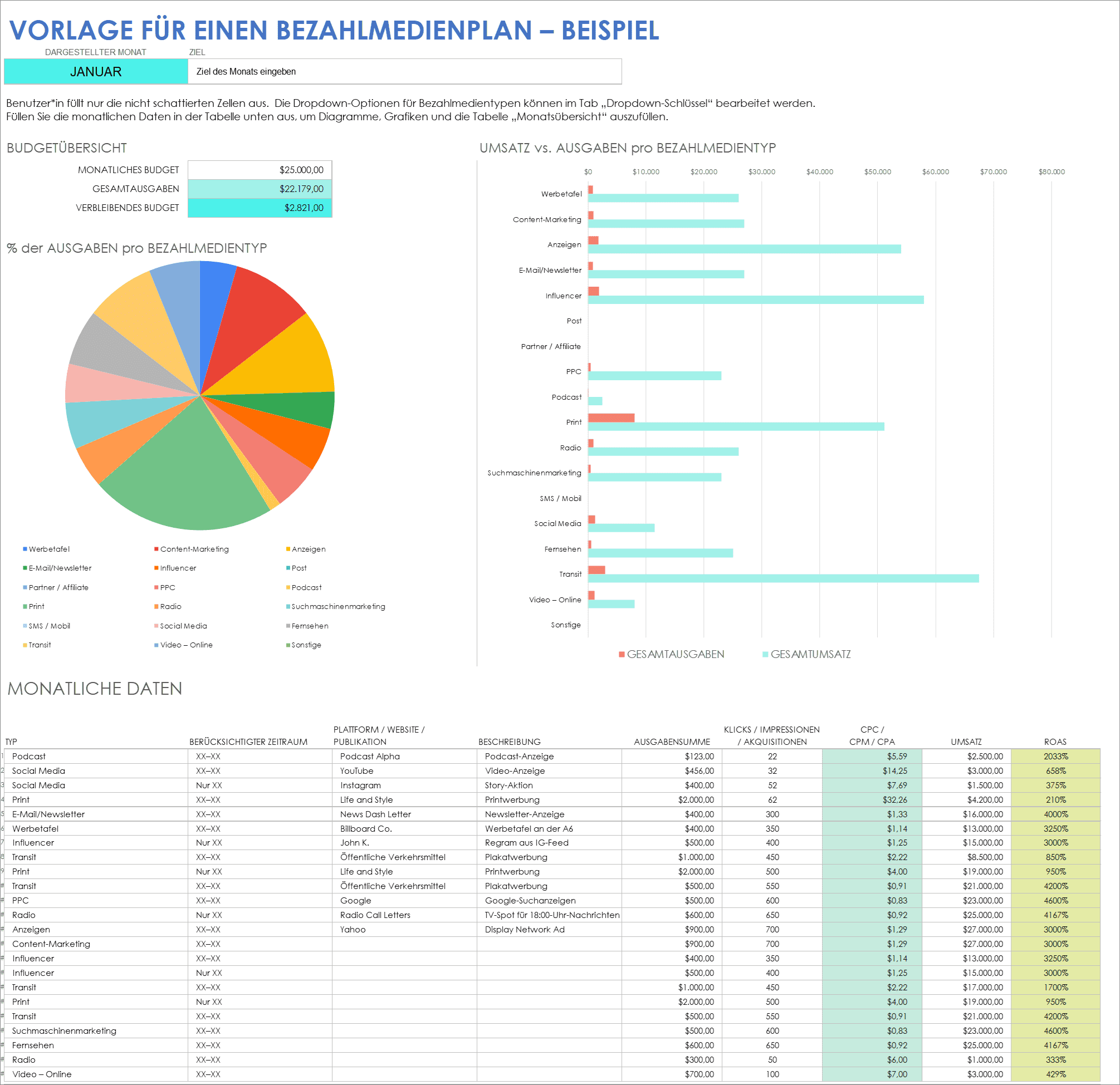Select the 'Podcast Alpha' platform cell
This screenshot has width=1120, height=1085.
click(x=404, y=756)
